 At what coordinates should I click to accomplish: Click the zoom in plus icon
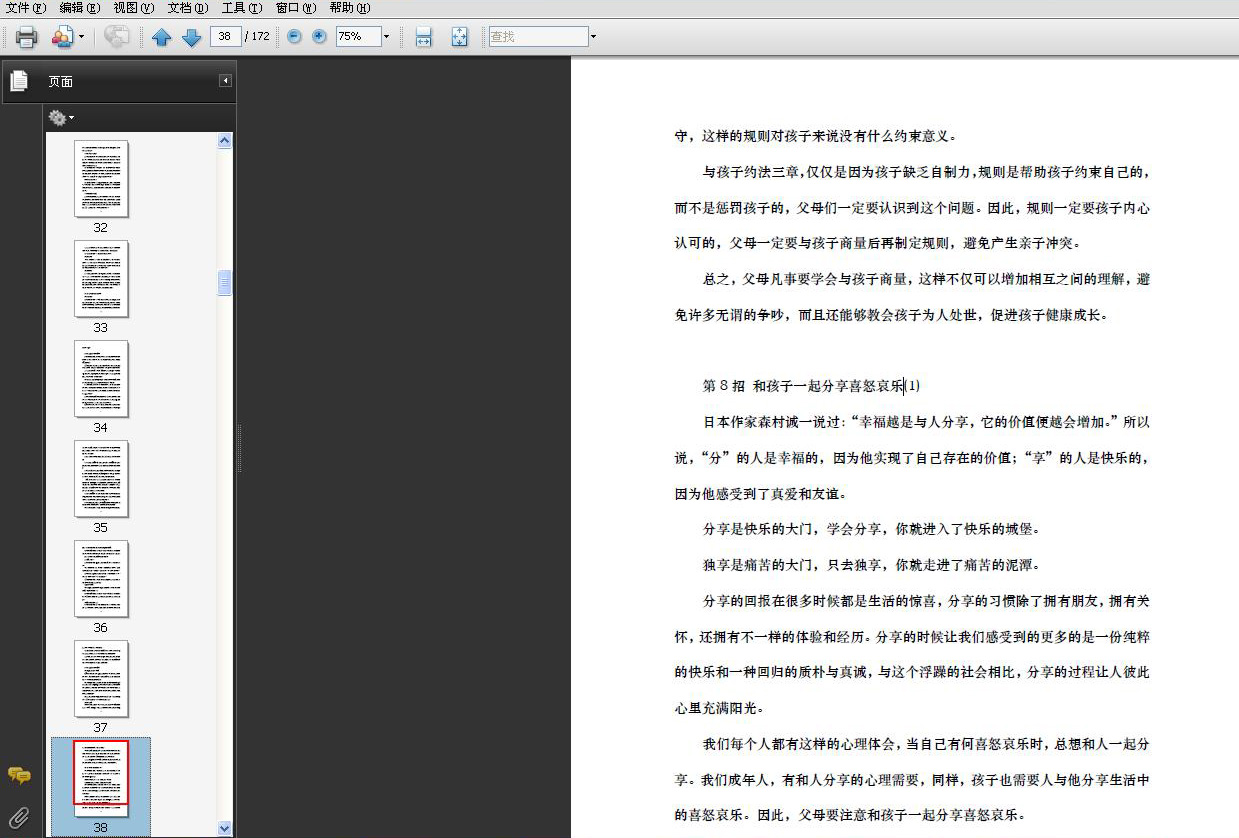click(319, 36)
